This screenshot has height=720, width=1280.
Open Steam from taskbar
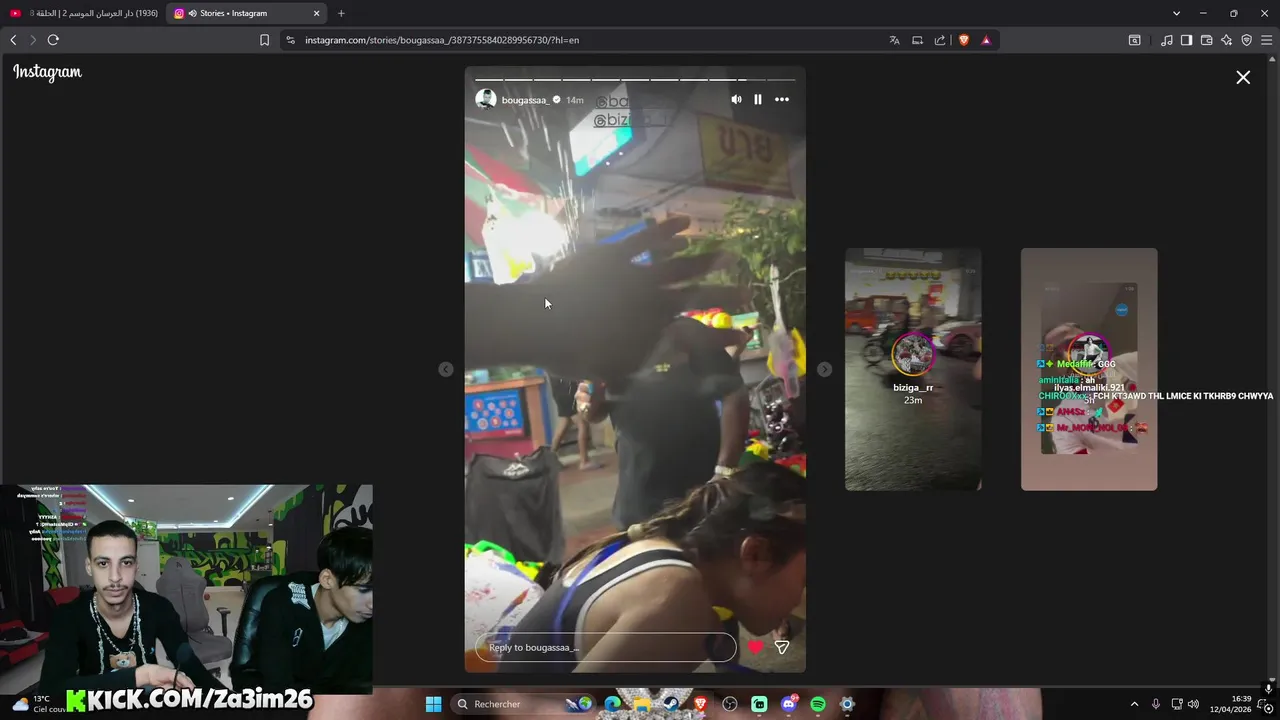(x=671, y=704)
